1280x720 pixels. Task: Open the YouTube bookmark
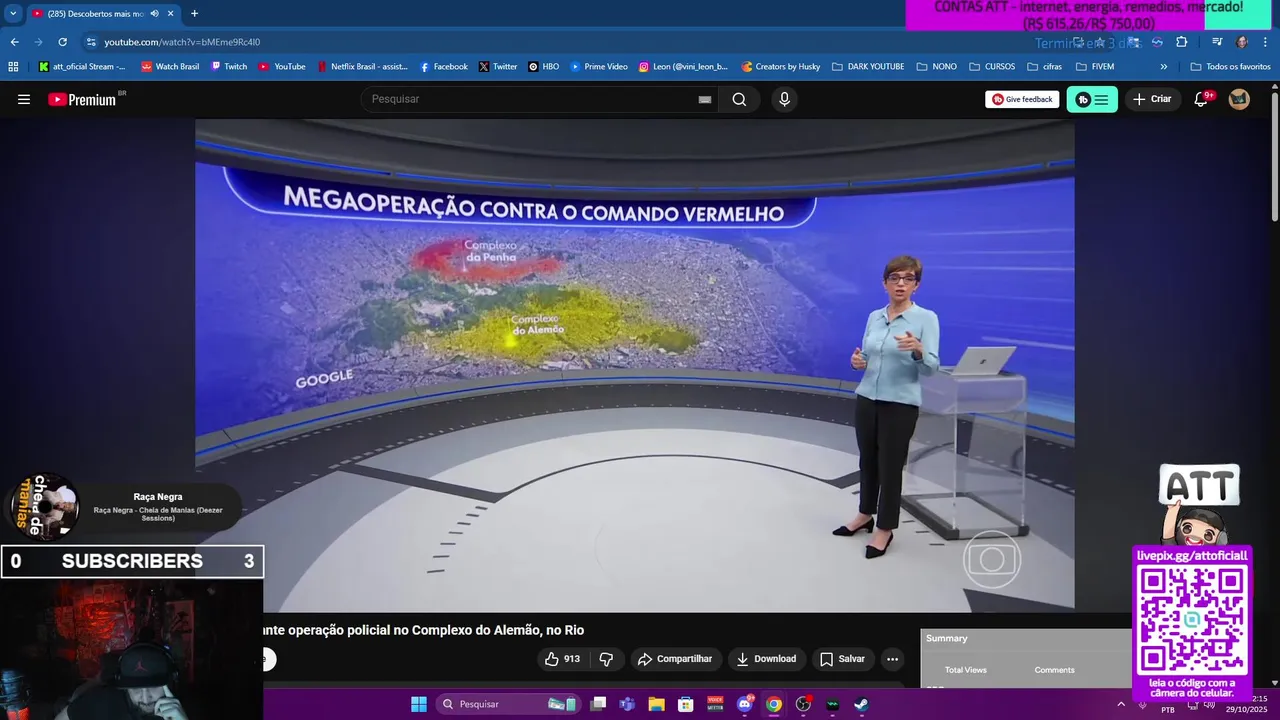(282, 67)
